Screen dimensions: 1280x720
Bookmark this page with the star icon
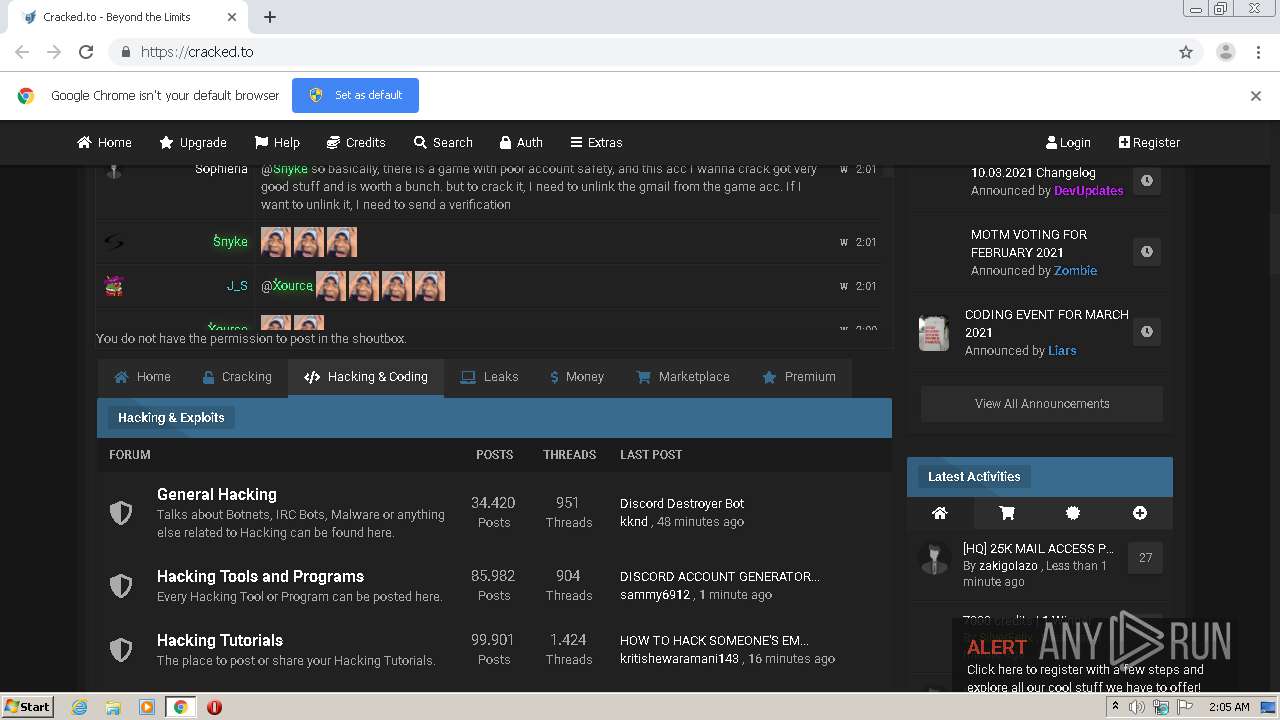point(1186,52)
